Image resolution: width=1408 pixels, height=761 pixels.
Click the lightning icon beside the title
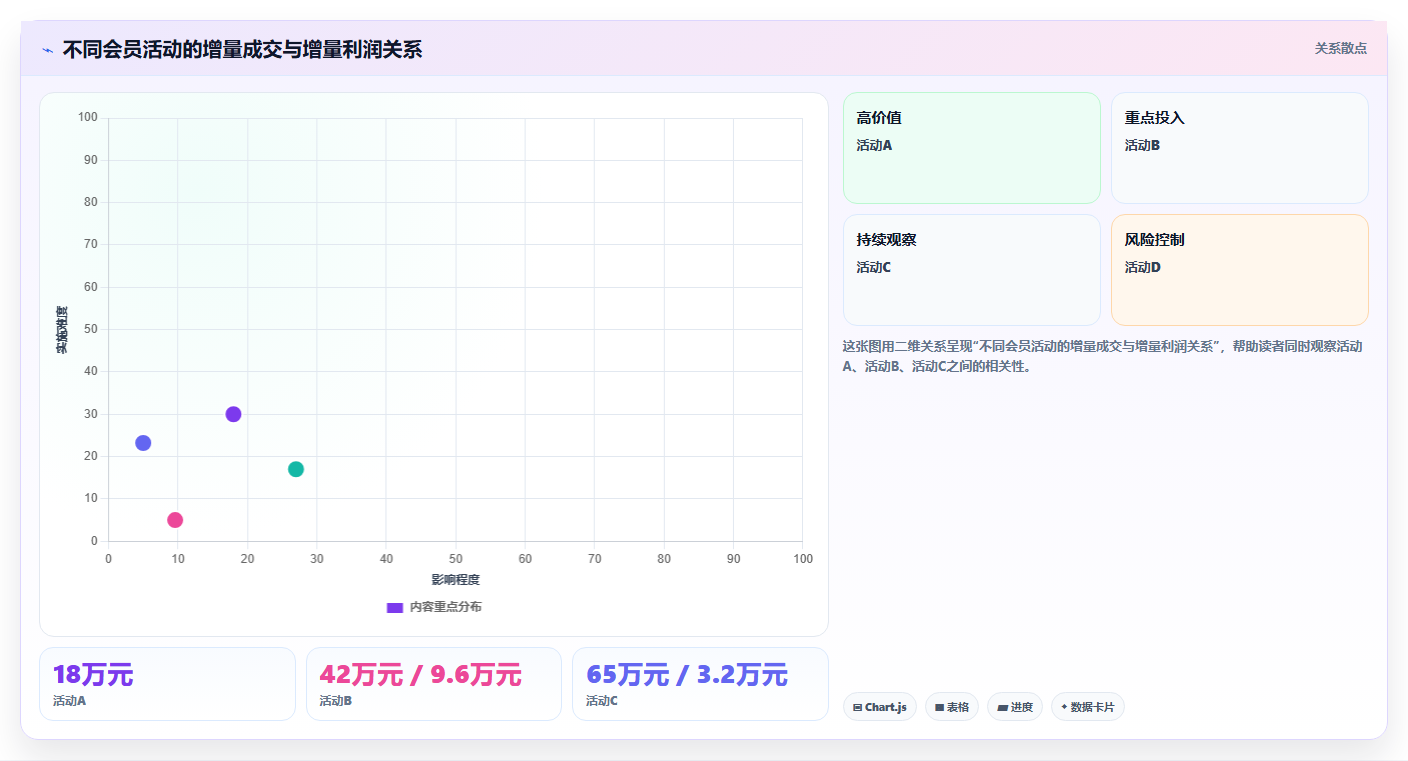[47, 50]
